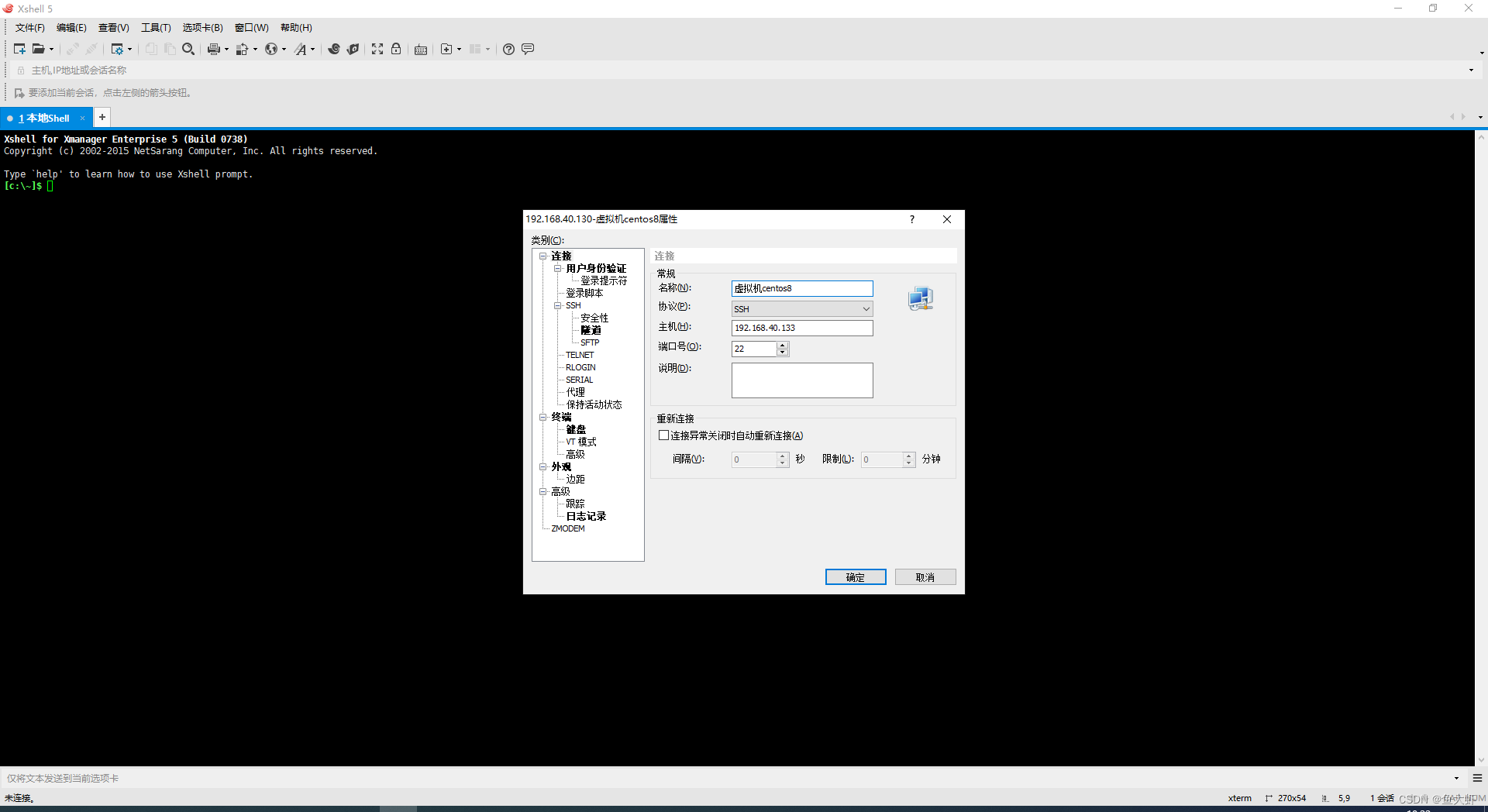The height and width of the screenshot is (812, 1488).
Task: Click the dialog help question mark
Action: pos(912,219)
